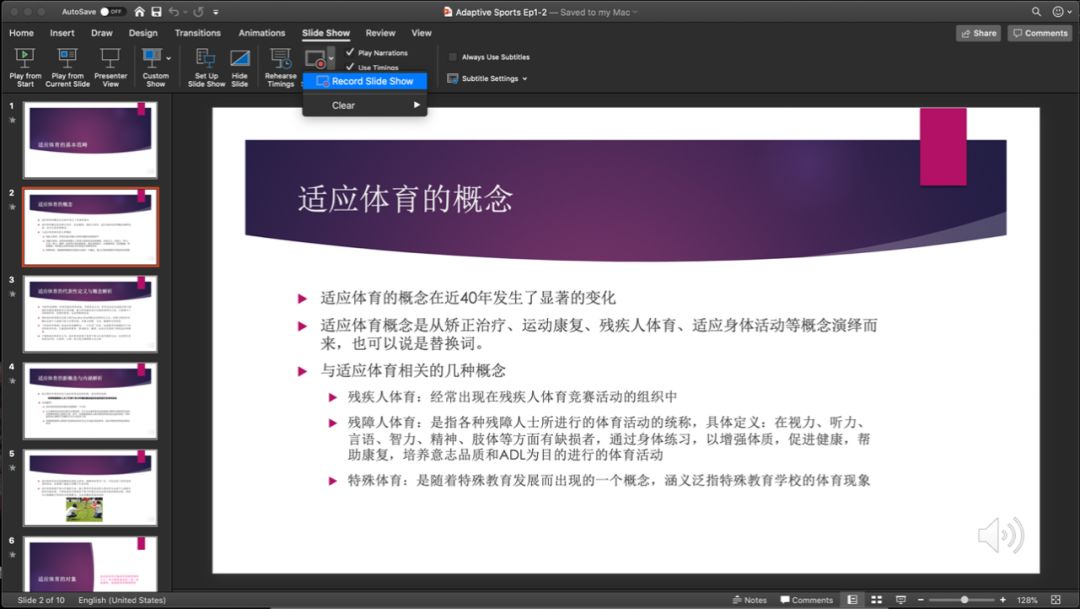Image resolution: width=1080 pixels, height=609 pixels.
Task: Click the Share button
Action: [x=978, y=33]
